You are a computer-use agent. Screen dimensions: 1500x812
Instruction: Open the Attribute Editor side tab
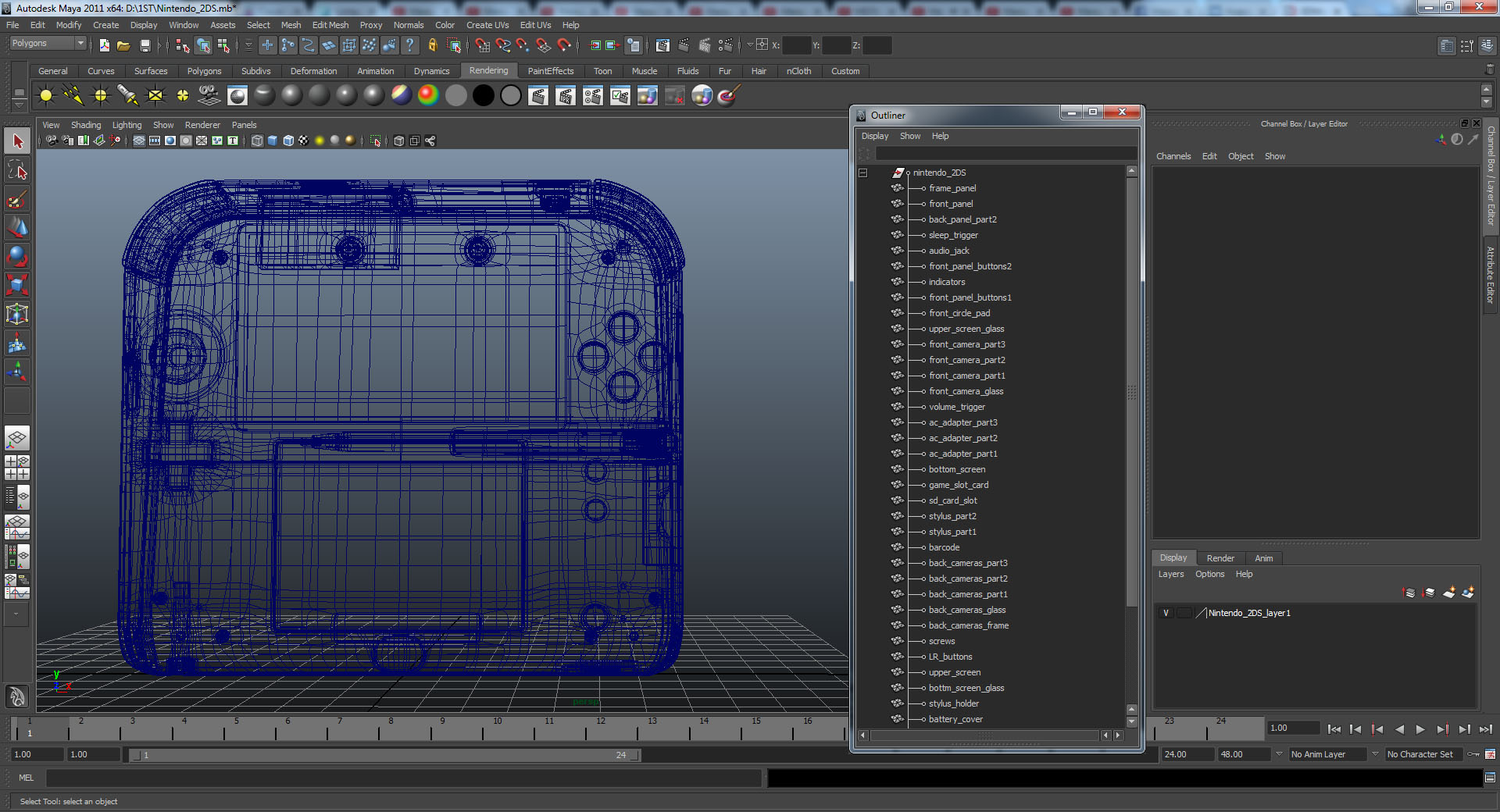pos(1490,275)
